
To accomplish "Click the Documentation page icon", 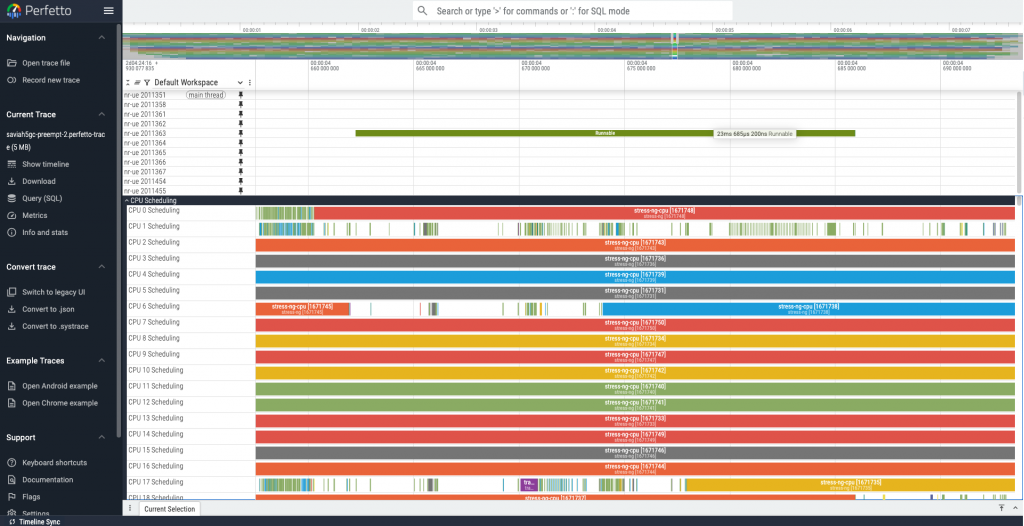I will click(x=11, y=480).
